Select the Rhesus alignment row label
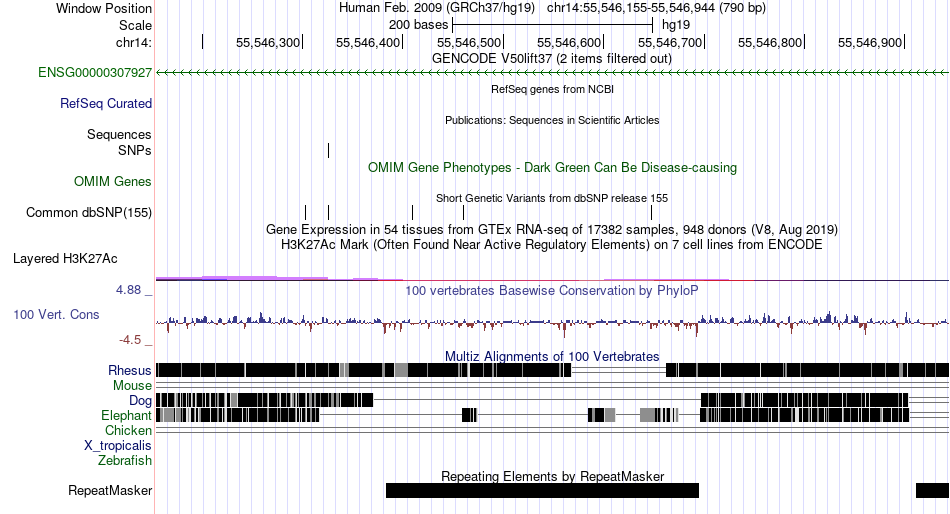Viewport: 950px width, 514px height. (130, 370)
